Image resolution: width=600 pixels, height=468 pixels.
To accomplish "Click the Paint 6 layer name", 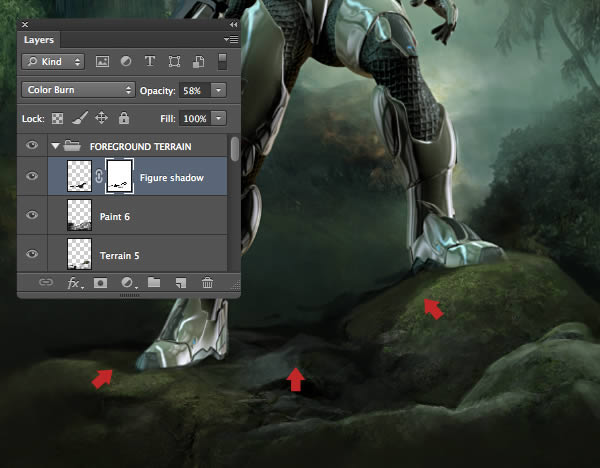I will 115,217.
